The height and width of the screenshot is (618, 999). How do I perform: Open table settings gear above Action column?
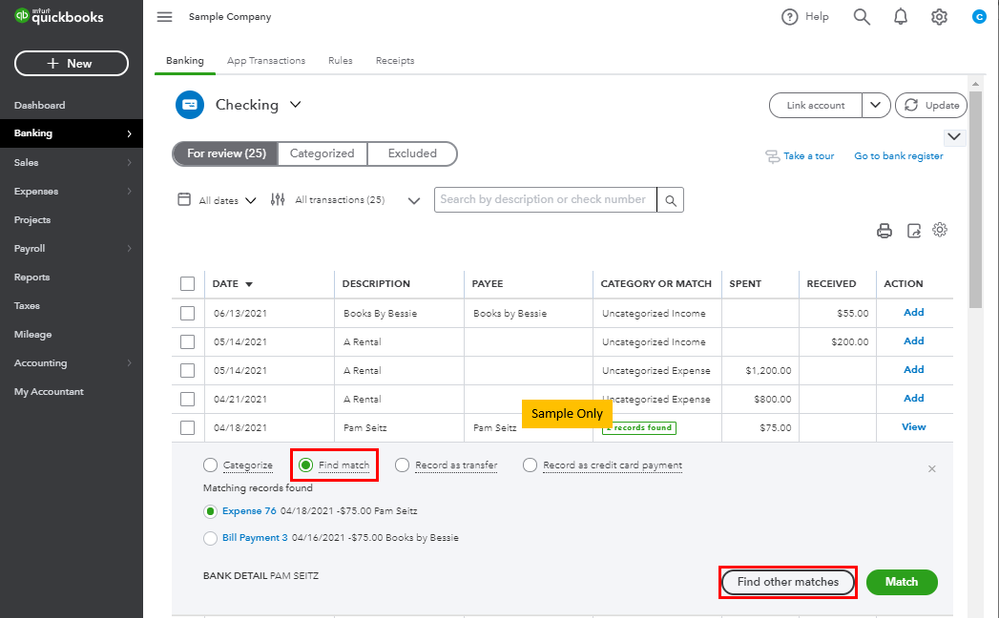pos(940,230)
